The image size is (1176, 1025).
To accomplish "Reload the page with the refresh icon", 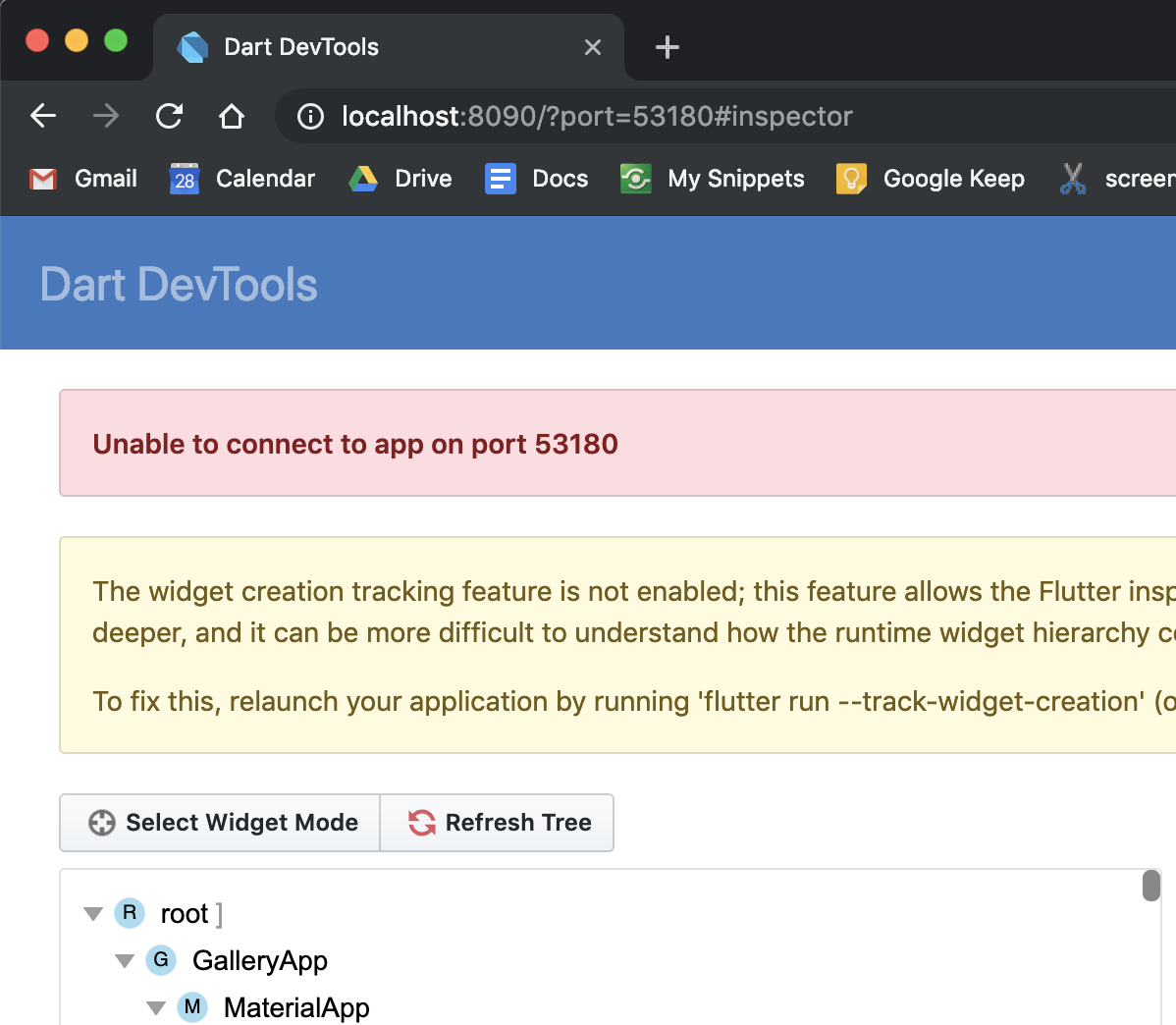I will [x=169, y=116].
